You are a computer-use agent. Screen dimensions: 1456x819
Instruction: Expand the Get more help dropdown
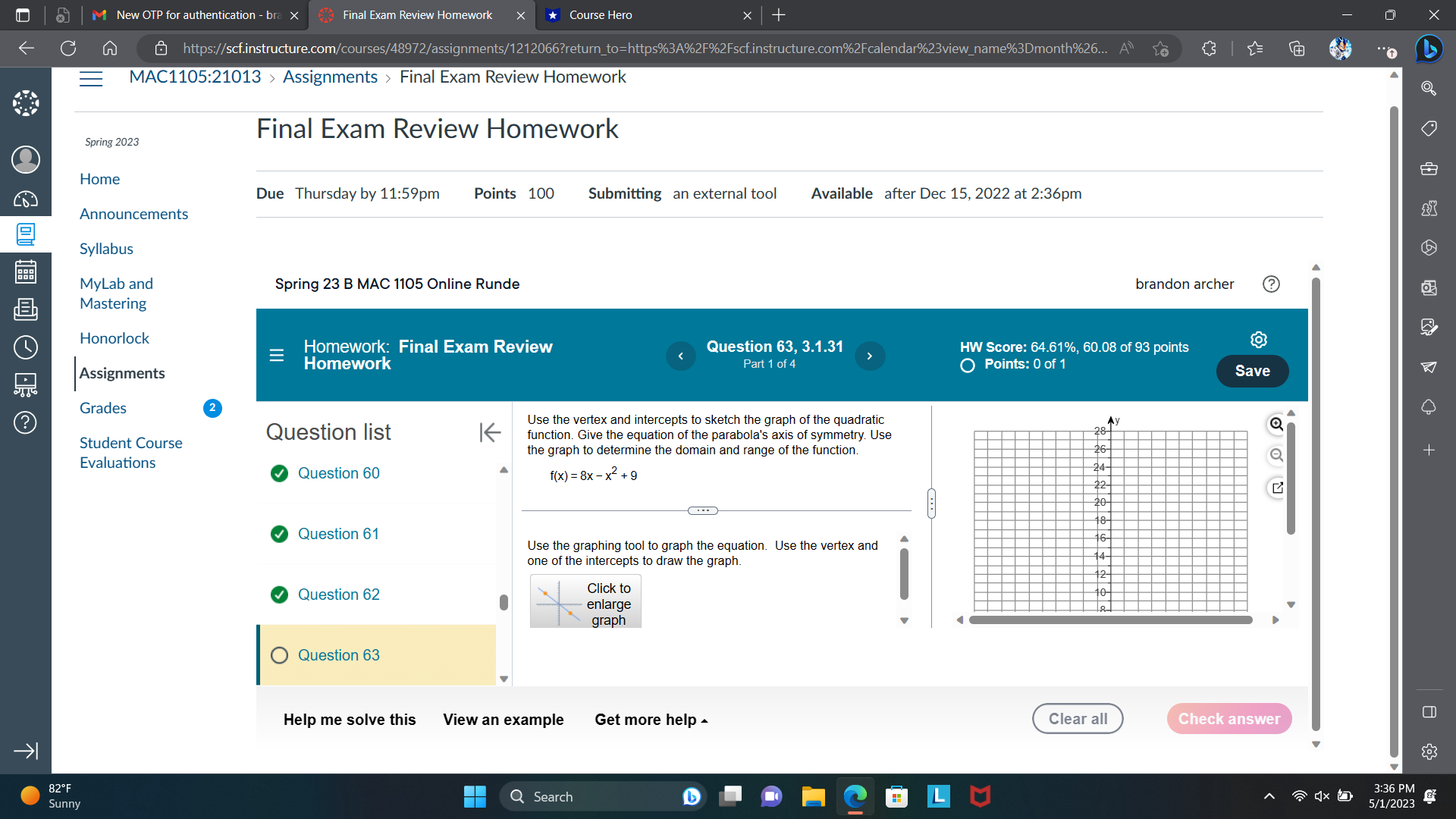click(651, 719)
